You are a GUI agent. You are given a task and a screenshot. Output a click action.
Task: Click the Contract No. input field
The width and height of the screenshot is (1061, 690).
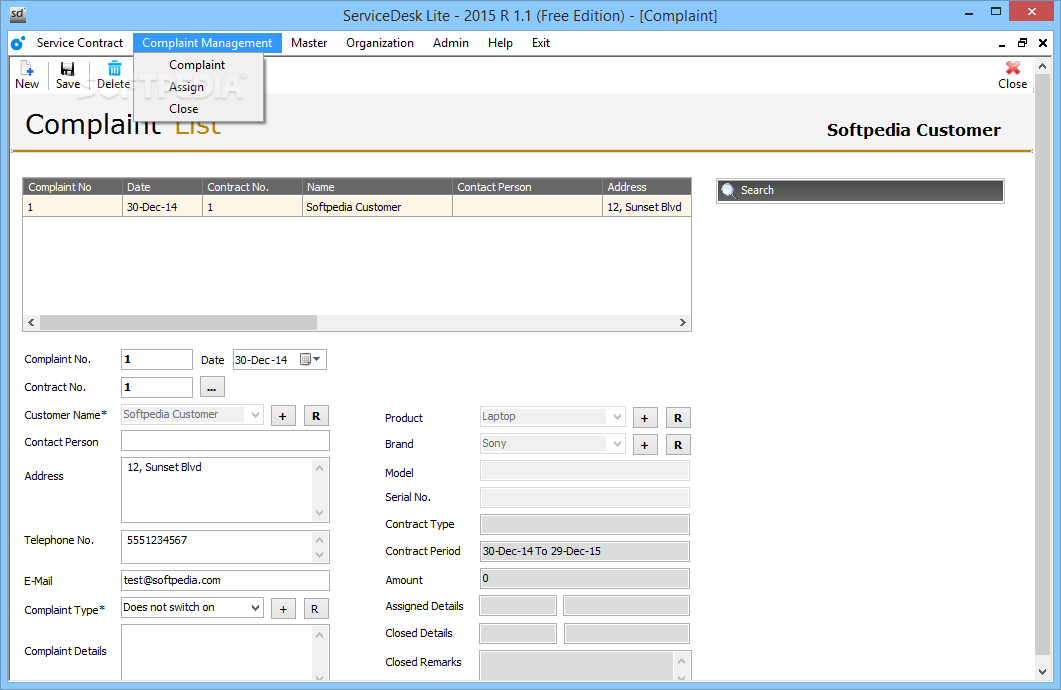[157, 388]
